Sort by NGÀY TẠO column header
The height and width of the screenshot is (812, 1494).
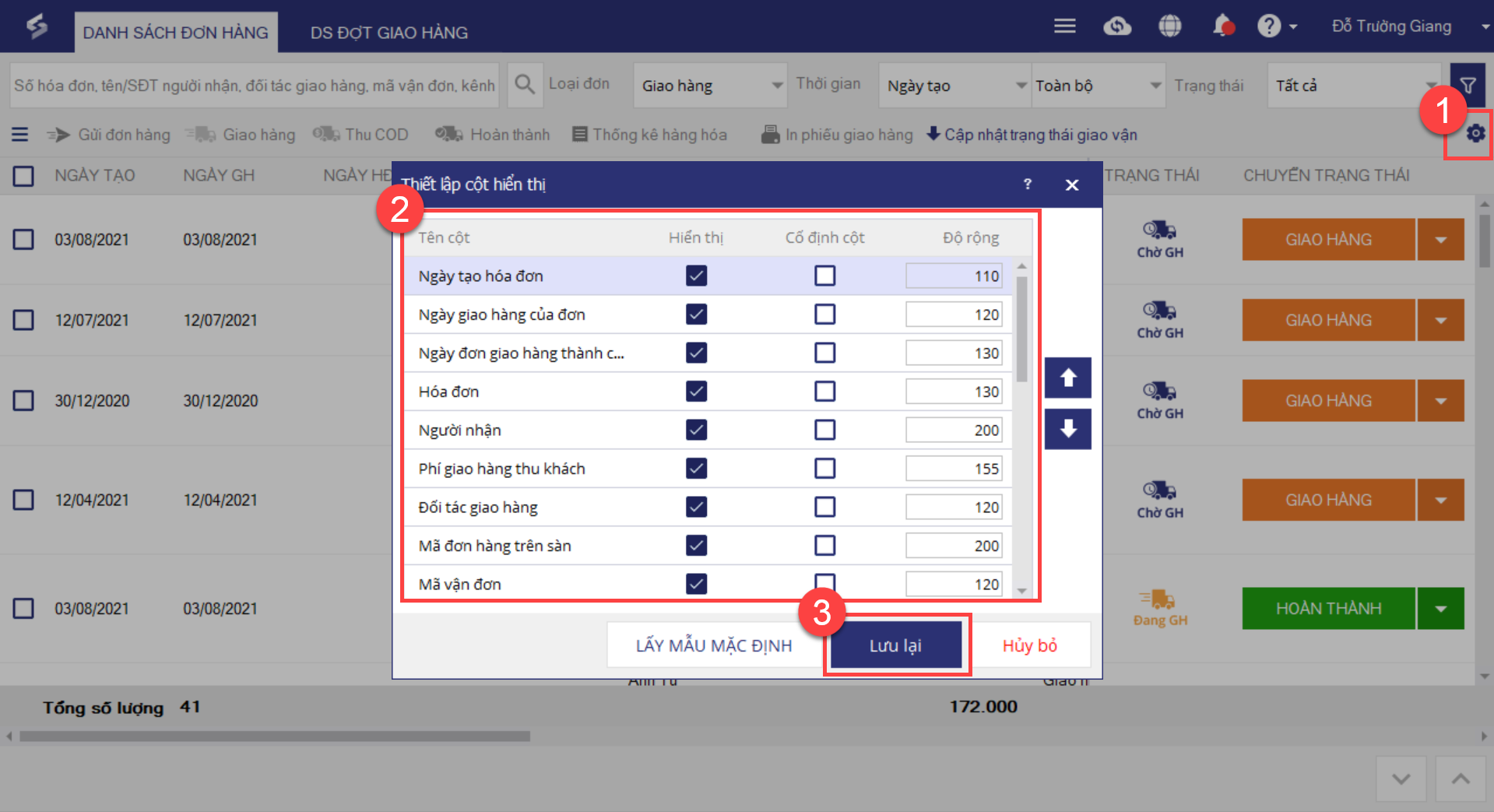pyautogui.click(x=95, y=176)
